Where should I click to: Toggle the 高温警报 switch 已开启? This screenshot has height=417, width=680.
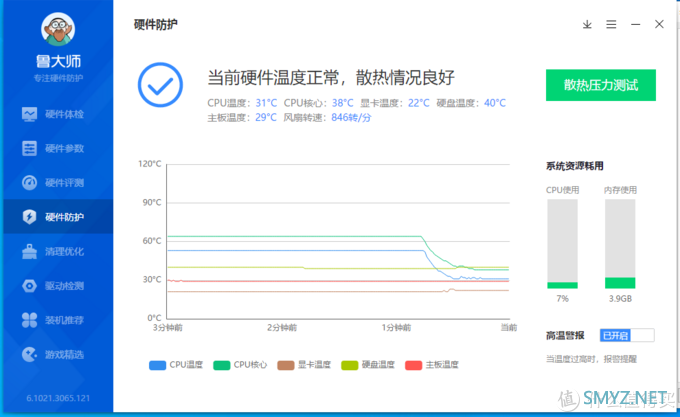627,335
